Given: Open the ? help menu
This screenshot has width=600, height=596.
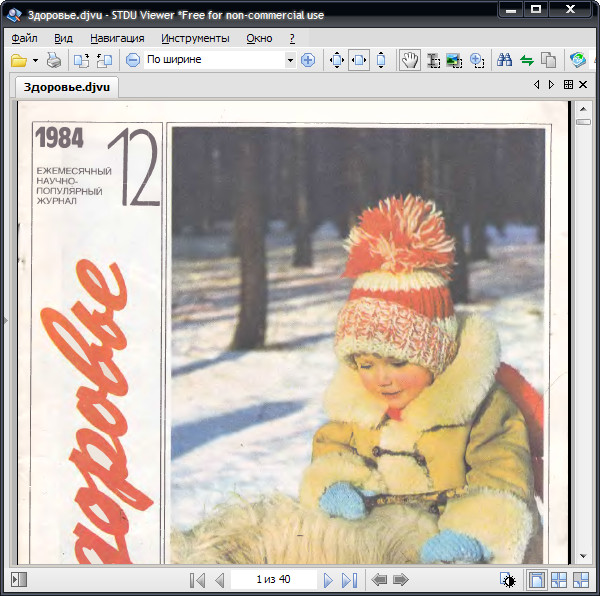Looking at the screenshot, I should point(292,38).
